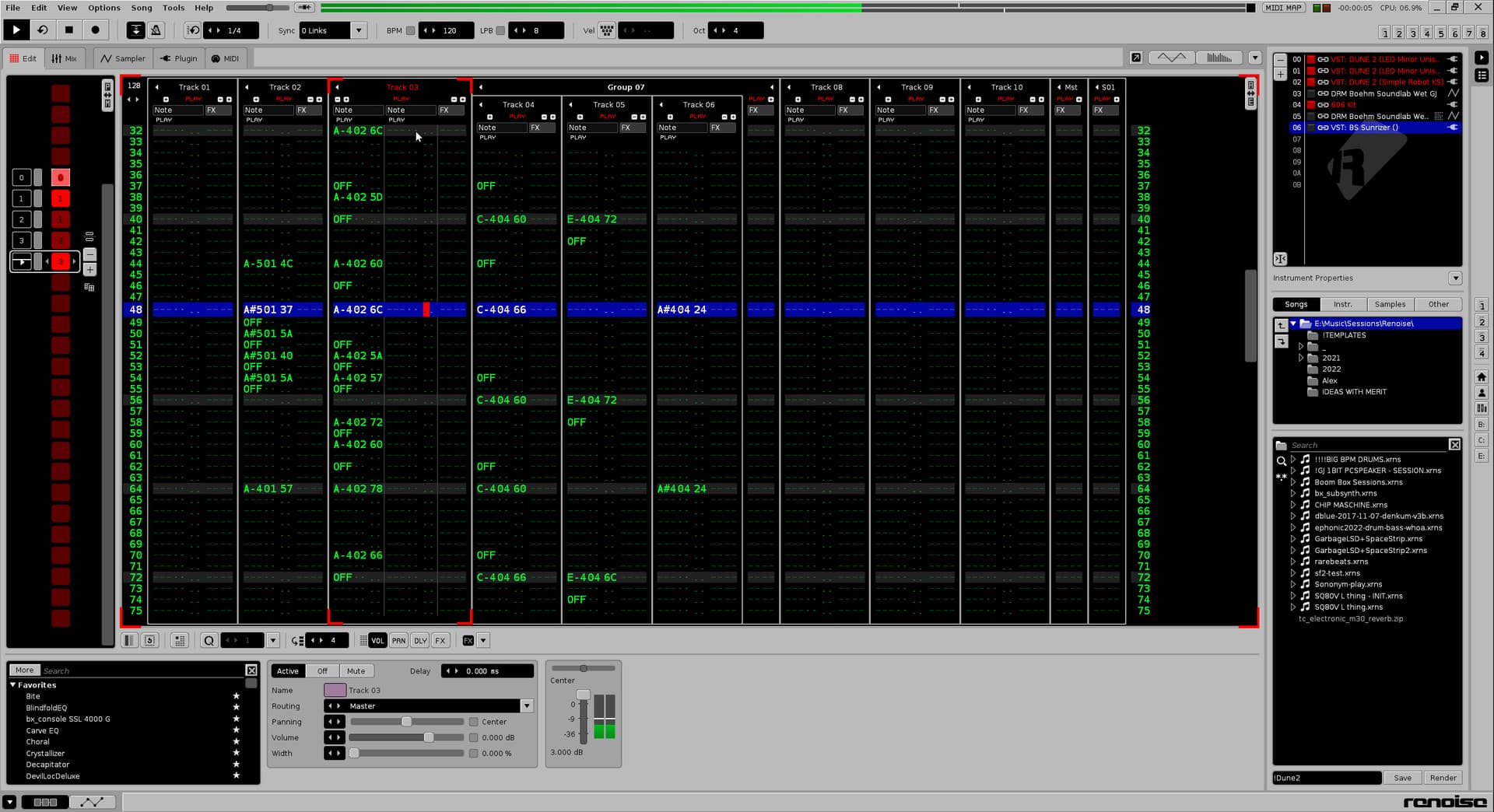The height and width of the screenshot is (812, 1494).
Task: Click the home folder icon in browser sidebar
Action: coord(1482,376)
